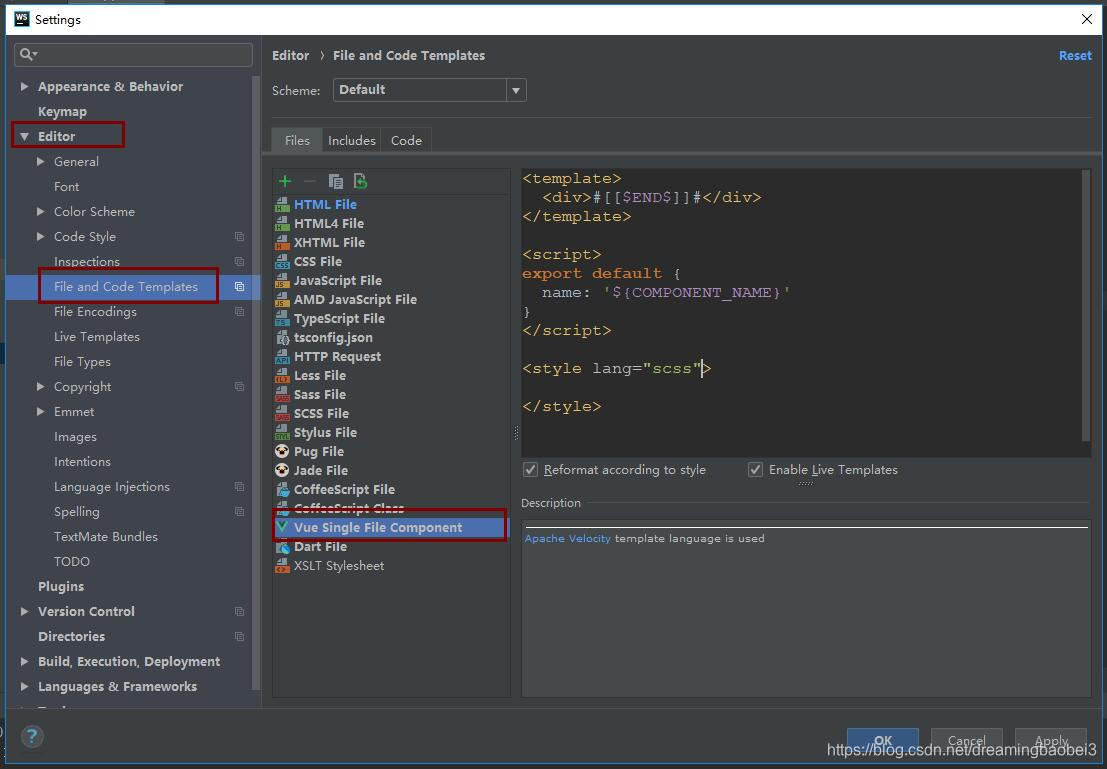
Task: Click the HTTP Request API icon
Action: coord(282,357)
